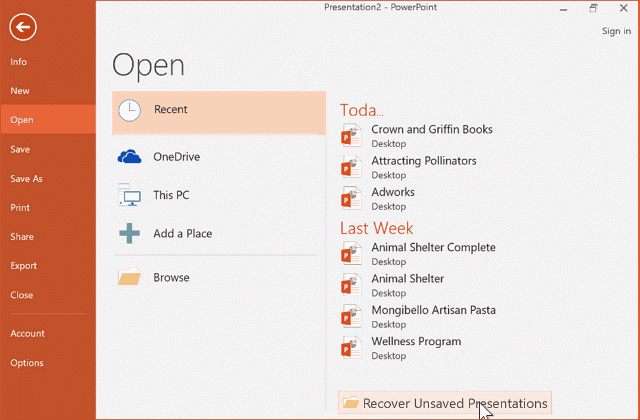The width and height of the screenshot is (640, 420).
Task: Click the Adworks PowerPoint file icon
Action: (x=351, y=198)
